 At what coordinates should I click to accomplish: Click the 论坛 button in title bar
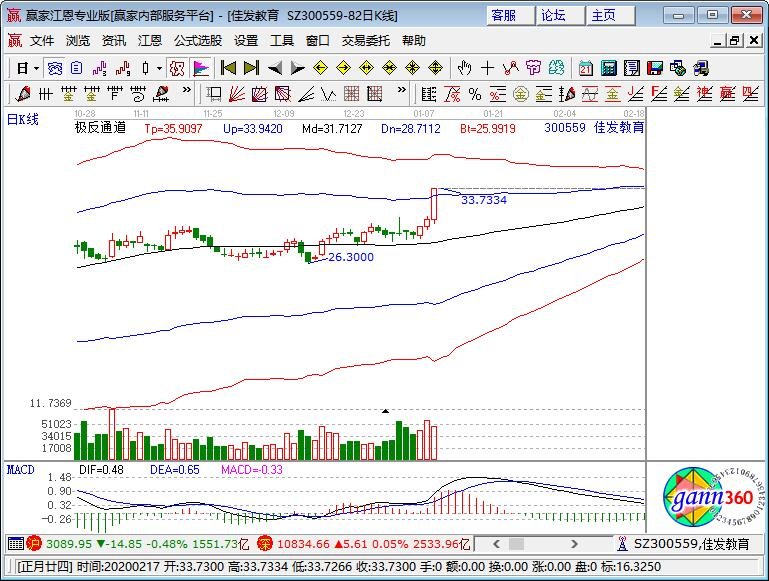coord(560,16)
